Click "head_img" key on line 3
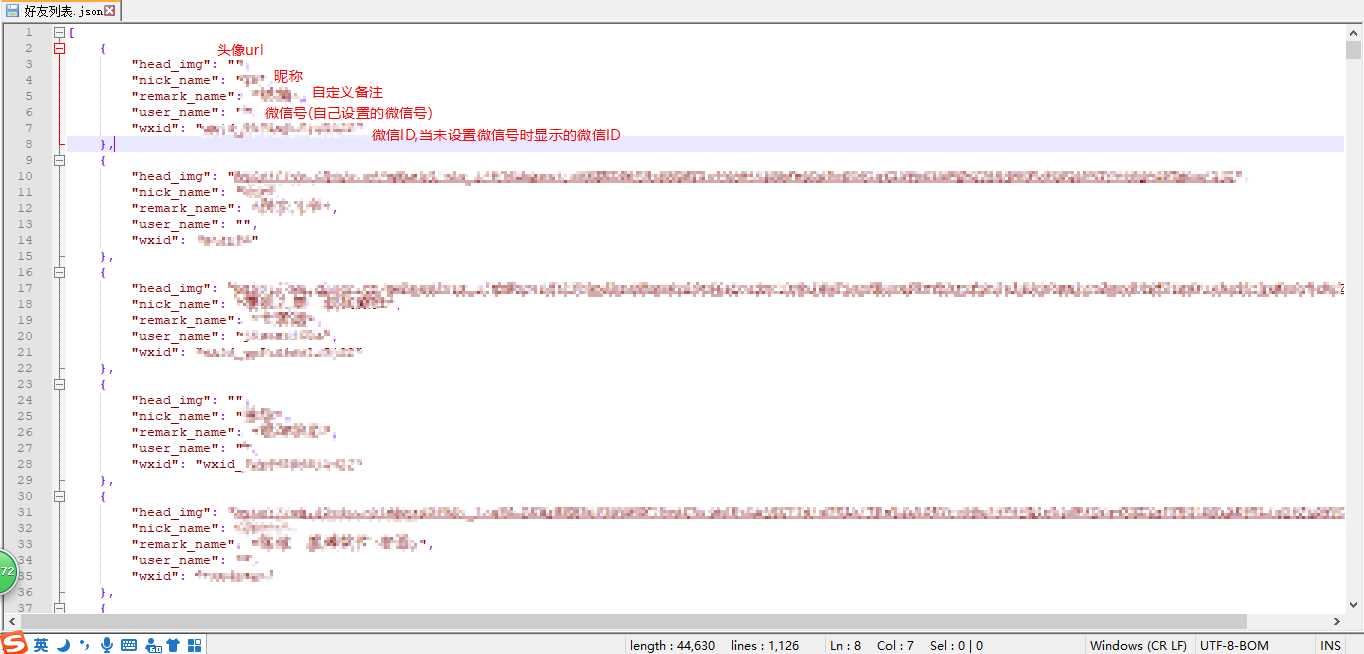The height and width of the screenshot is (654, 1364). coord(172,64)
